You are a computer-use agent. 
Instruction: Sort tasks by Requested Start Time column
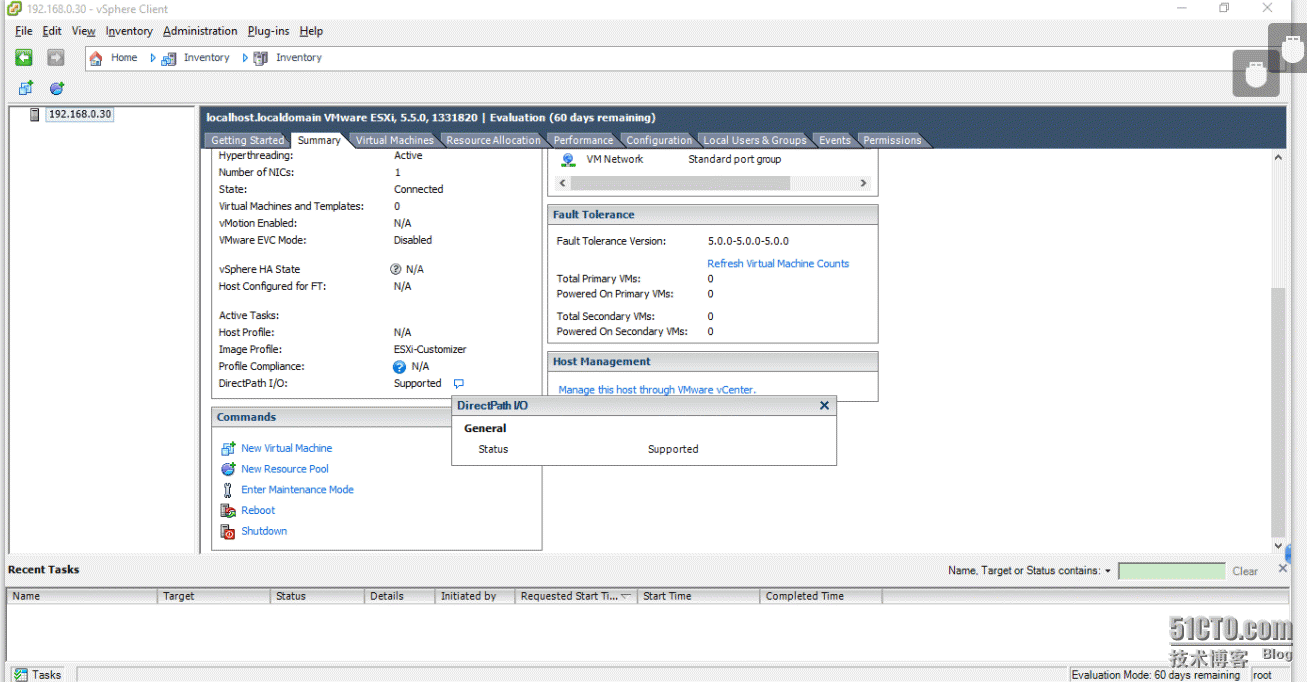click(x=575, y=596)
